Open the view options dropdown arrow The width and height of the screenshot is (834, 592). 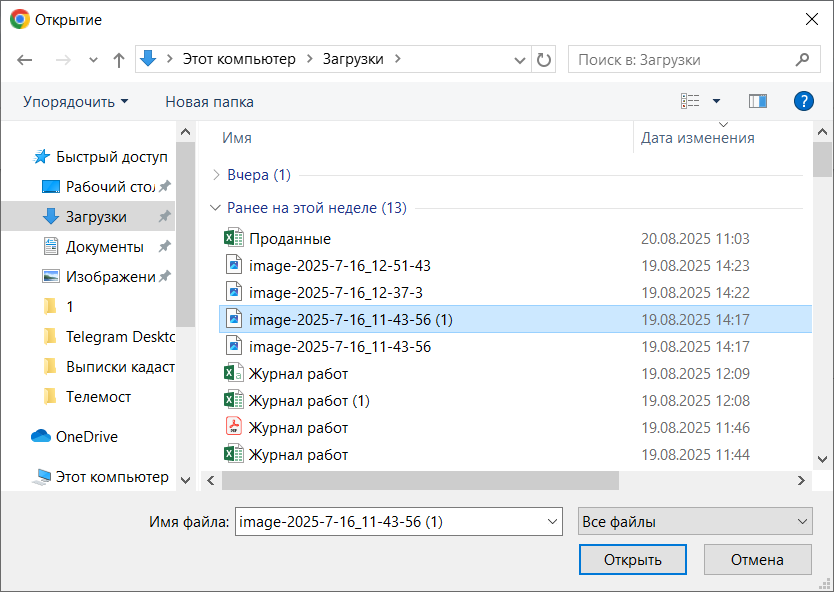(x=716, y=101)
